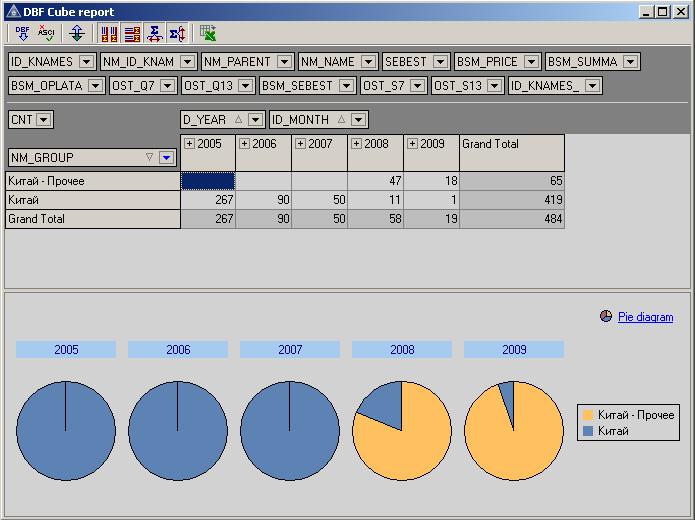Expand the 2005 year column
Screen dimensions: 695x520
click(190, 144)
